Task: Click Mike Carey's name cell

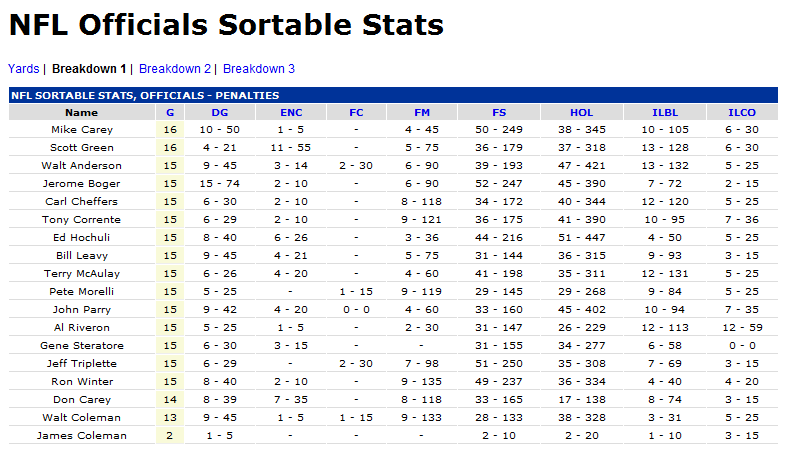Action: coord(81,130)
